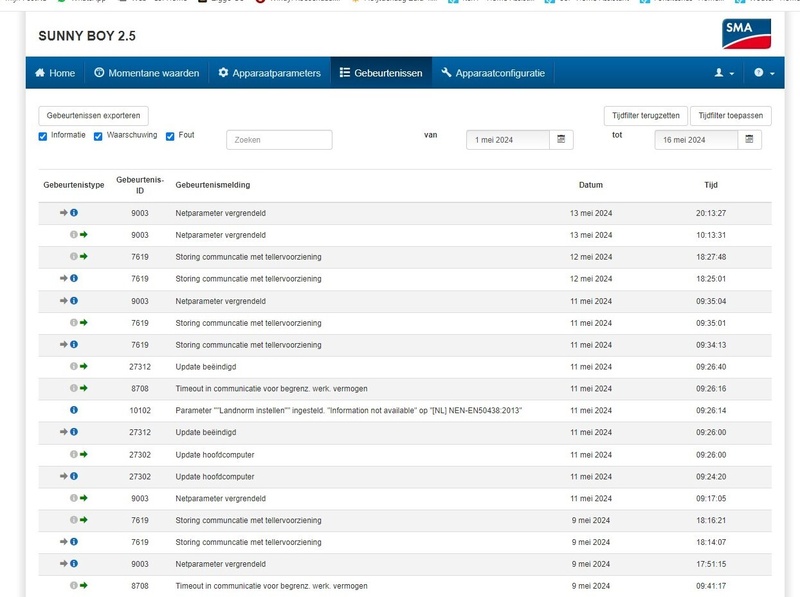Screen dimensions: 800x597
Task: Open the Home tab
Action: click(55, 73)
